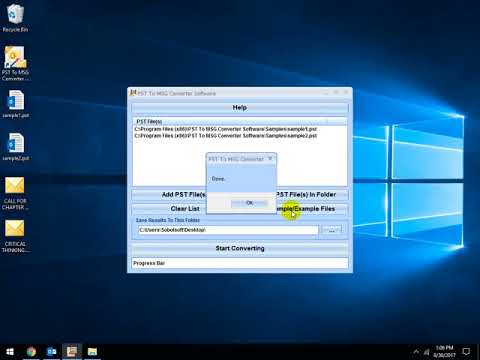Screen dimensions: 480x360
Task: Select the CRITICAL THINKING message icon
Action: click(x=15, y=236)
